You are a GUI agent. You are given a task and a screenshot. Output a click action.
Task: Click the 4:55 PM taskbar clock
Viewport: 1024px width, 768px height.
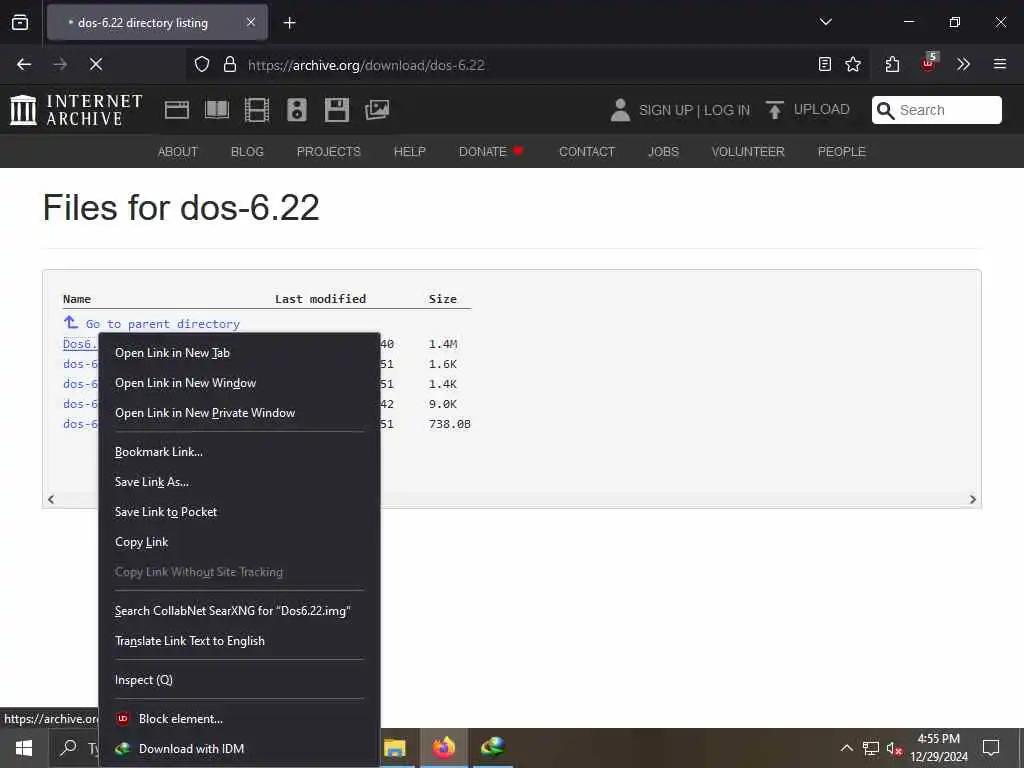click(938, 748)
